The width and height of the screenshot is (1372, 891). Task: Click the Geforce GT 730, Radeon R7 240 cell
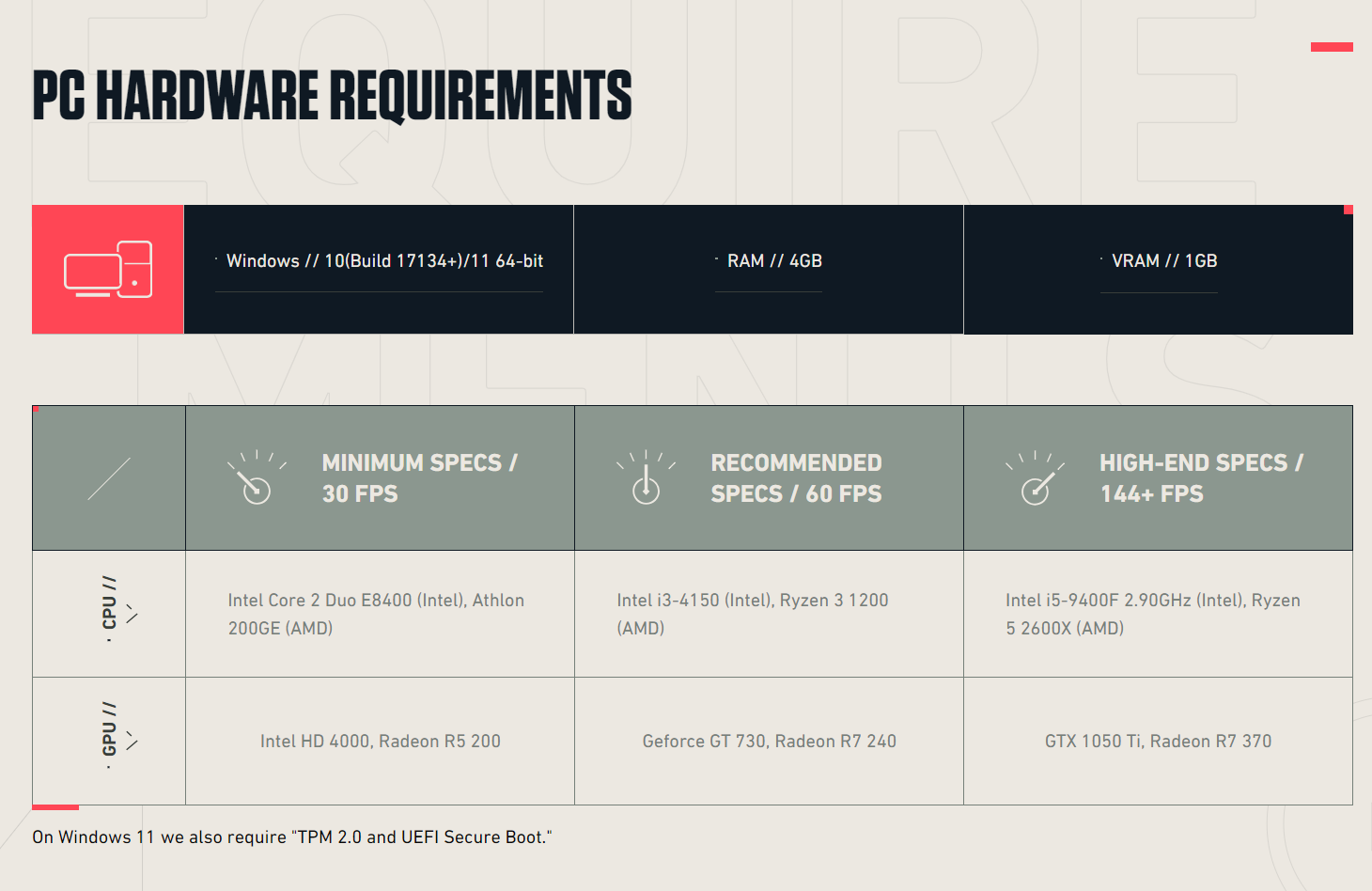pos(770,741)
